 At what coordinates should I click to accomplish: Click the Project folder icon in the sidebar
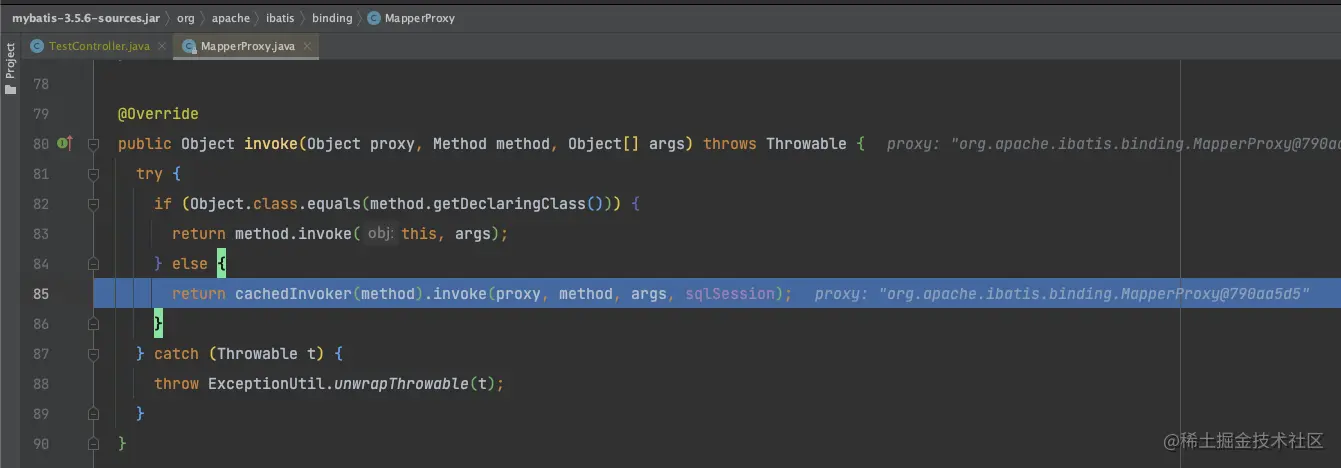[x=11, y=89]
